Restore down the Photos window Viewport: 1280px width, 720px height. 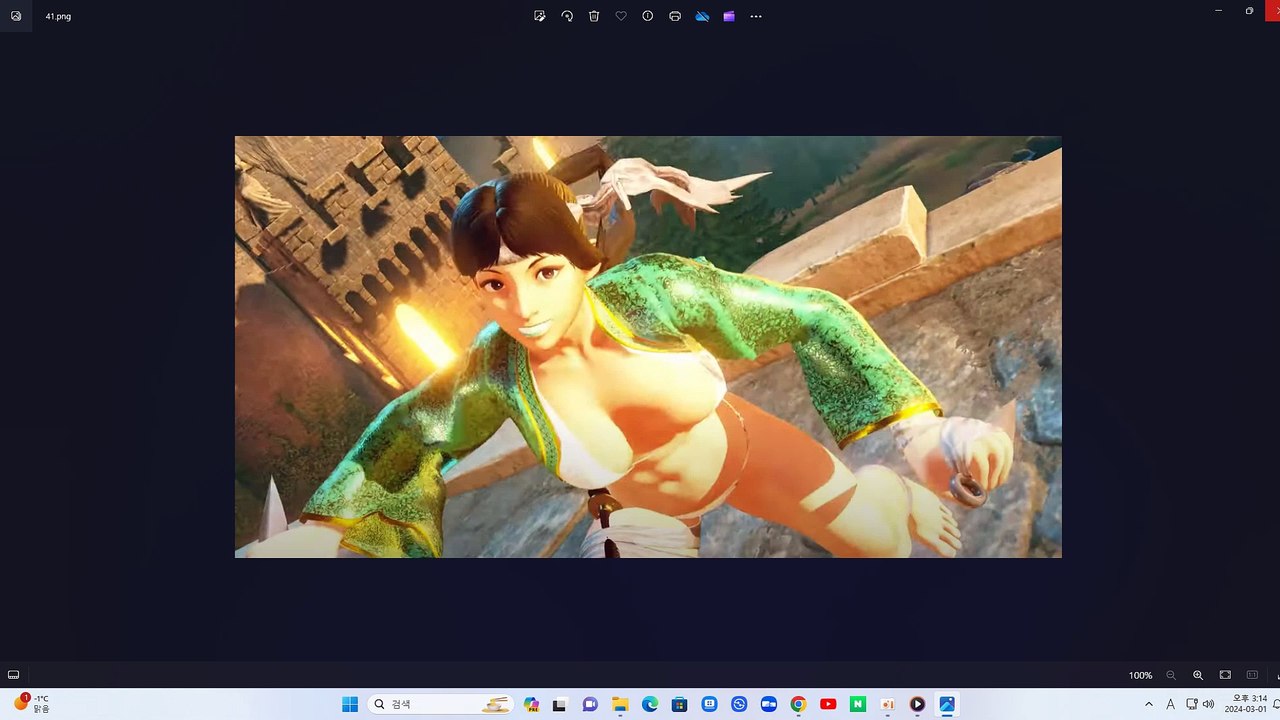click(1249, 10)
